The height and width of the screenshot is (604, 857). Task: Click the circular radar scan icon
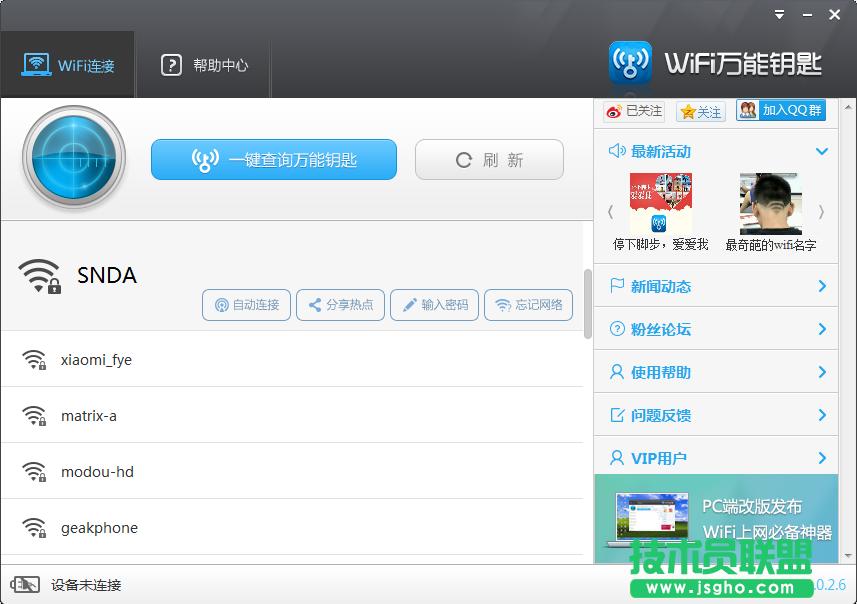[x=74, y=158]
